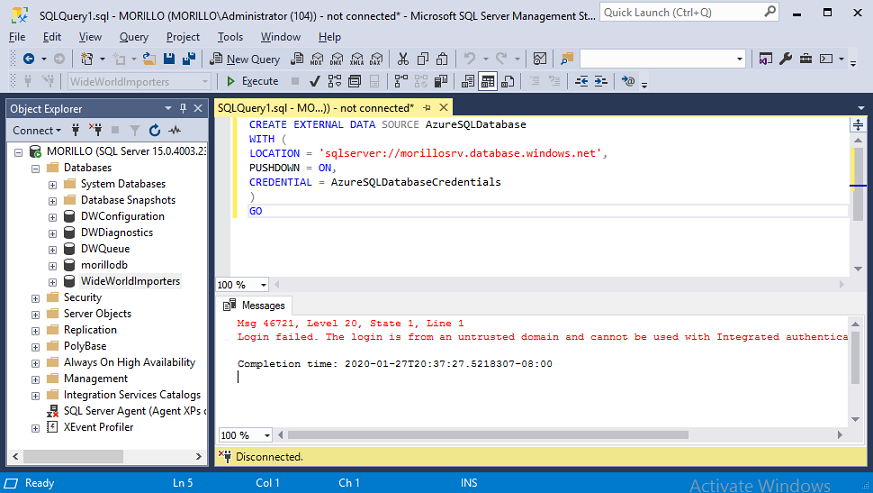The image size is (873, 493).
Task: Decrease line indent icon
Action: 581,81
